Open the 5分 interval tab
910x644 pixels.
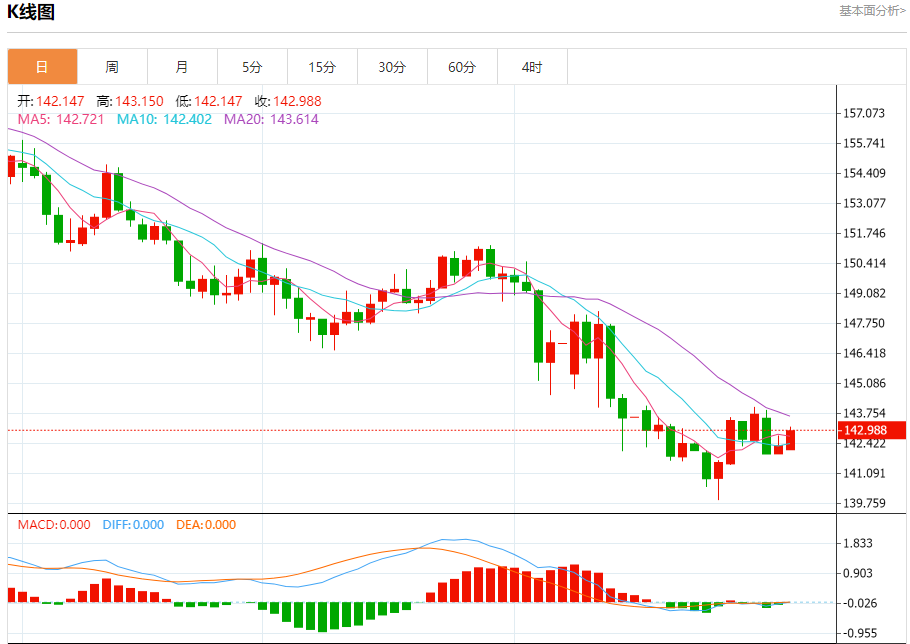click(x=252, y=67)
